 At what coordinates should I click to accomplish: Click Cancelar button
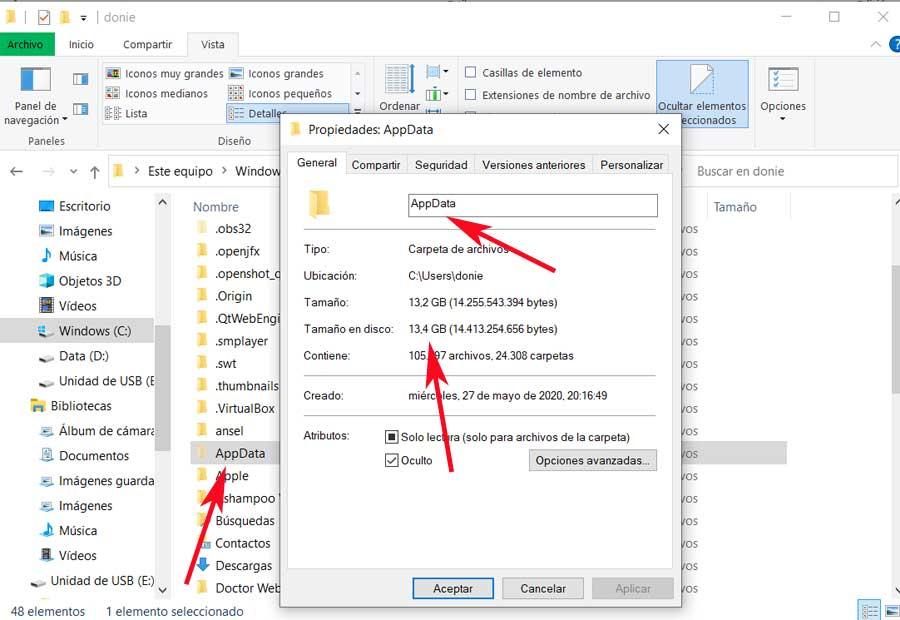[x=543, y=588]
